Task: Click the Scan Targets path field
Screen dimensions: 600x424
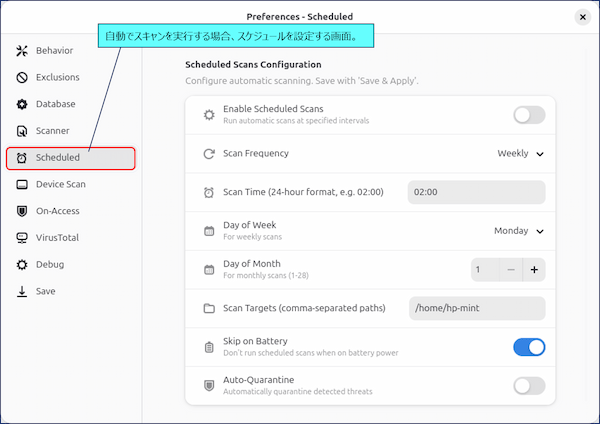Action: pos(477,308)
